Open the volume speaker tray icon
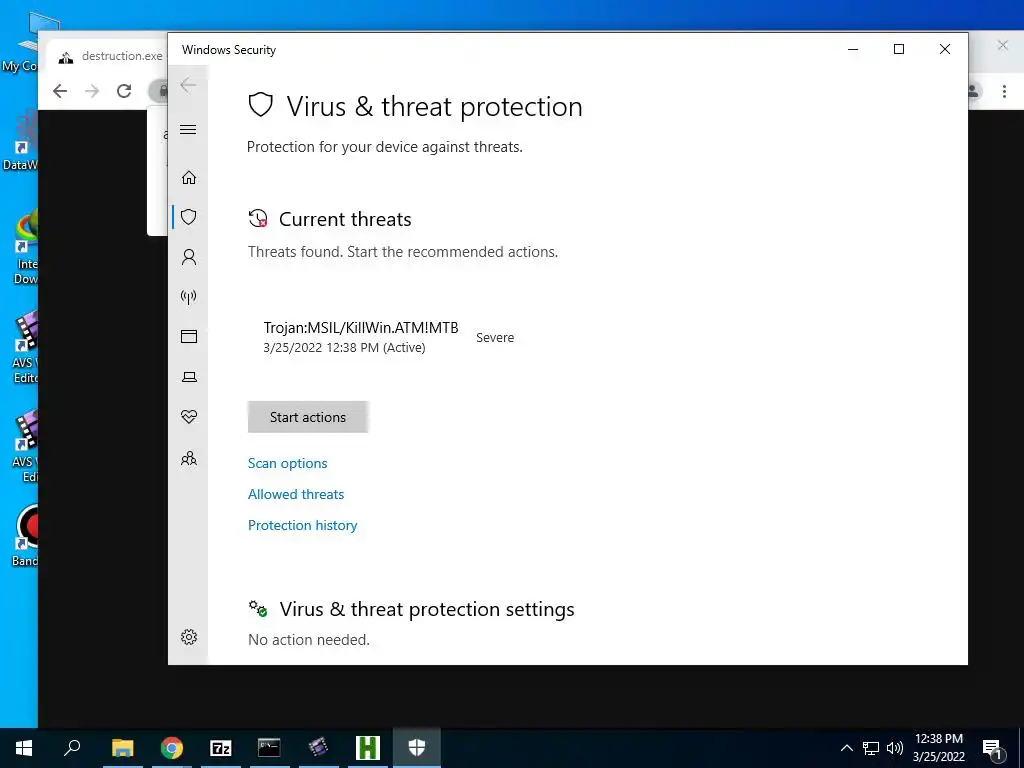 click(x=895, y=748)
